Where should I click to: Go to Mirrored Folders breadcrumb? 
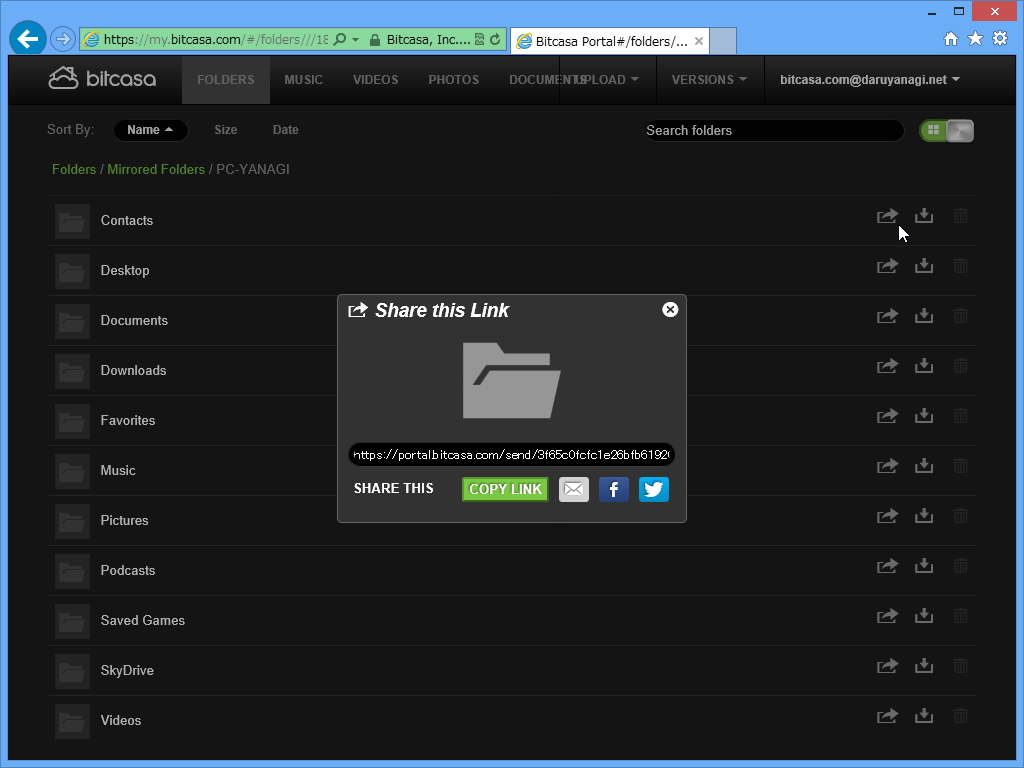tap(156, 169)
